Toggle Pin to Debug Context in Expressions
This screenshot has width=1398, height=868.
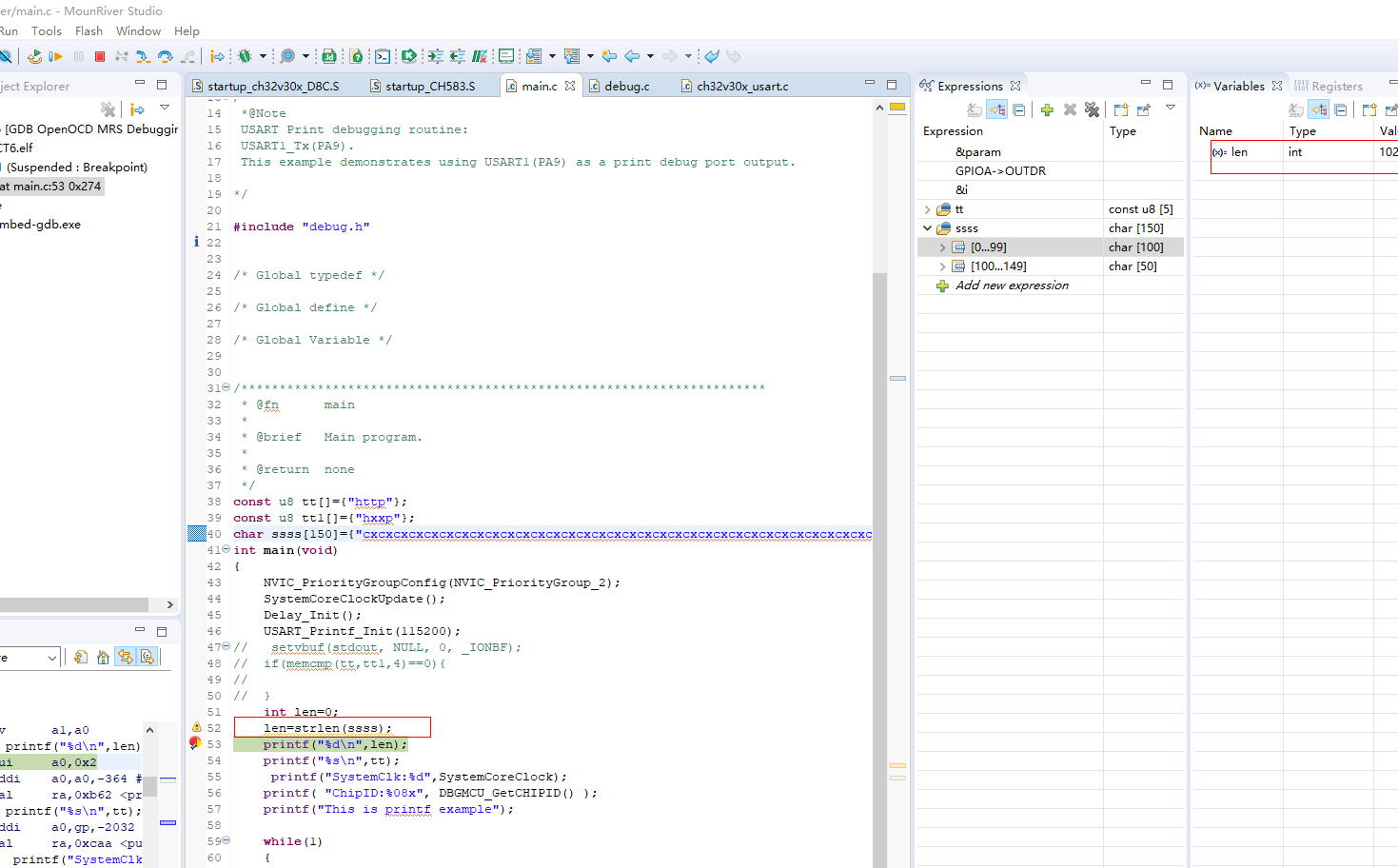tap(1144, 110)
